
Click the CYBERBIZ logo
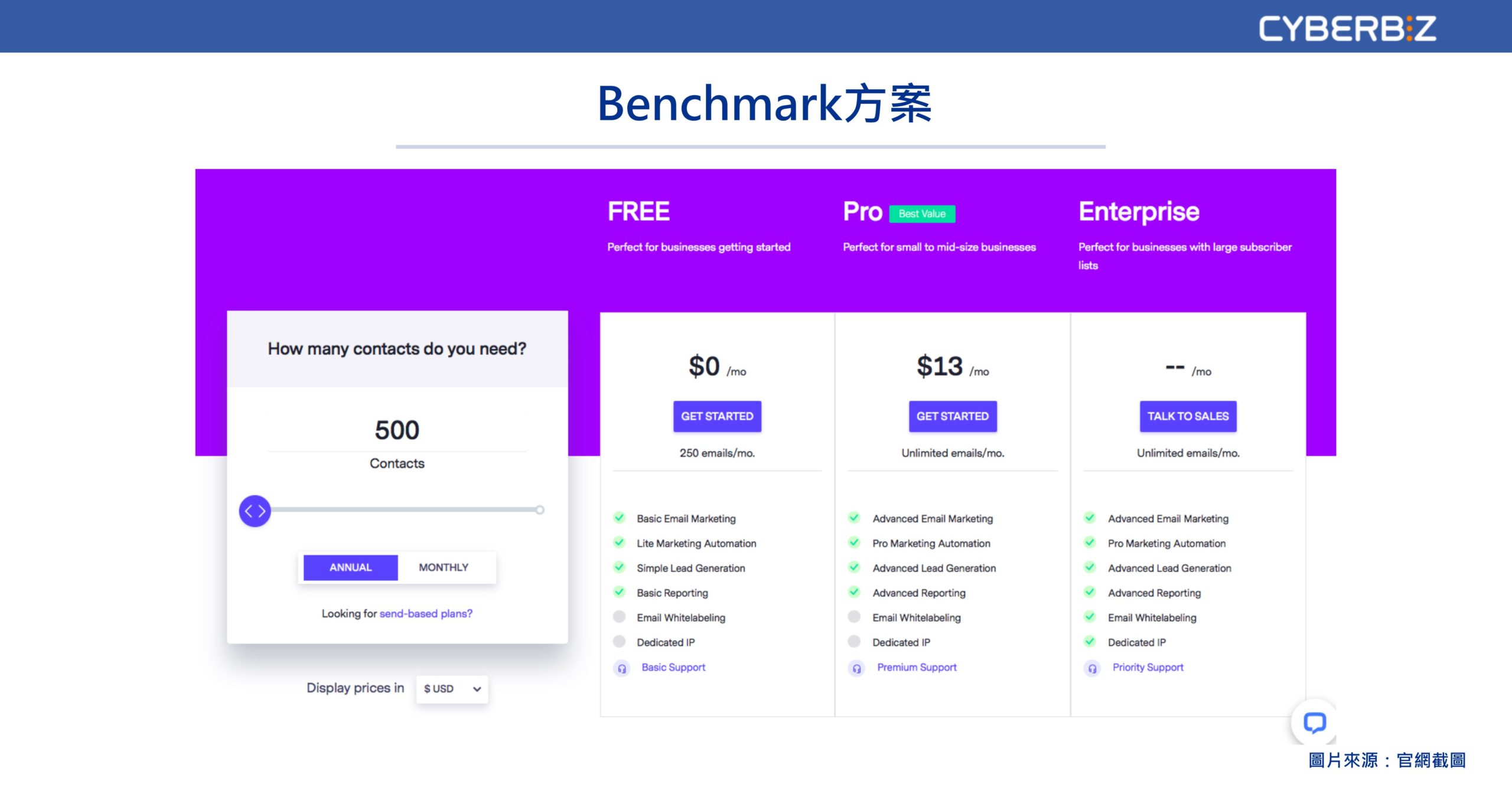click(1347, 28)
